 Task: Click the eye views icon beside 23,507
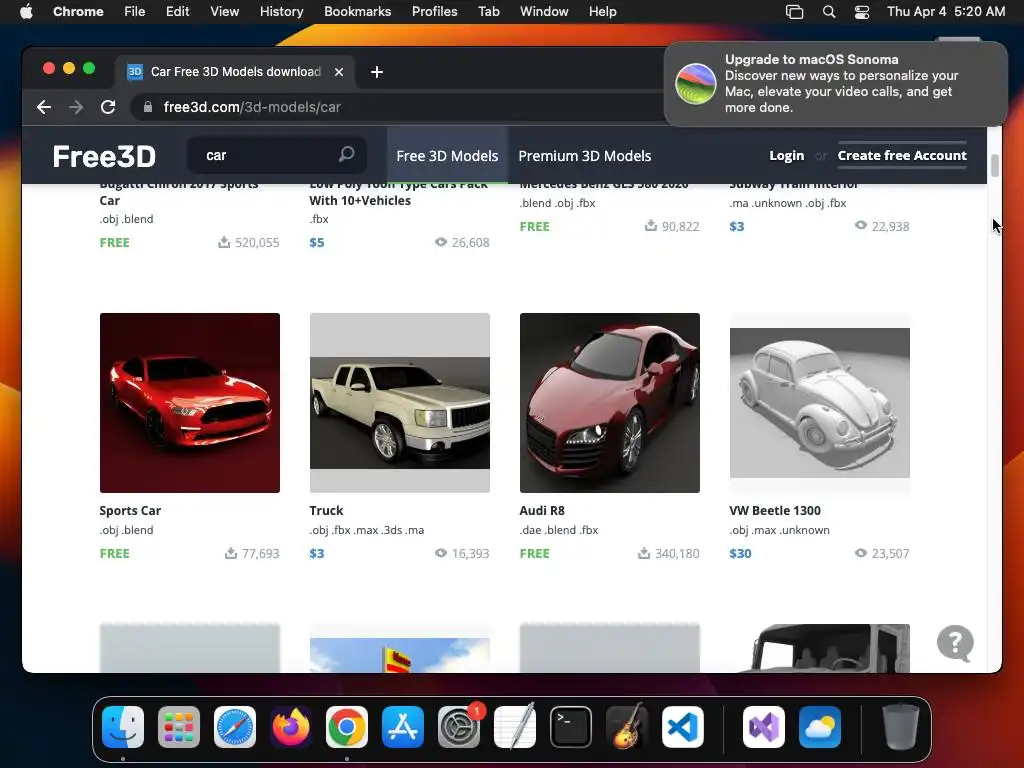[x=861, y=553]
